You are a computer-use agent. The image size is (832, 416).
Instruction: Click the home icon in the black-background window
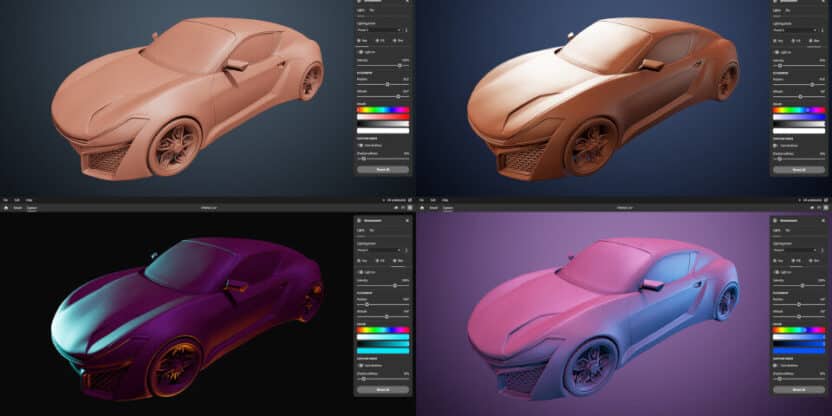(6, 207)
